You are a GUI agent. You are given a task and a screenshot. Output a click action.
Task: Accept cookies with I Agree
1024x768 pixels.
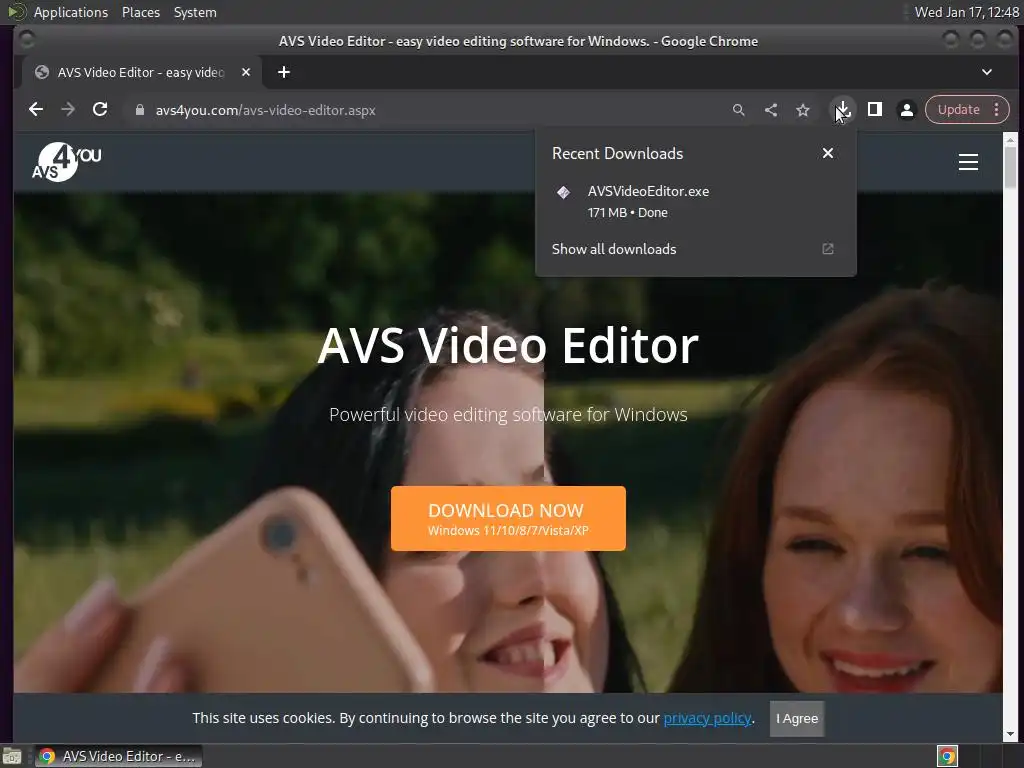[x=797, y=718]
